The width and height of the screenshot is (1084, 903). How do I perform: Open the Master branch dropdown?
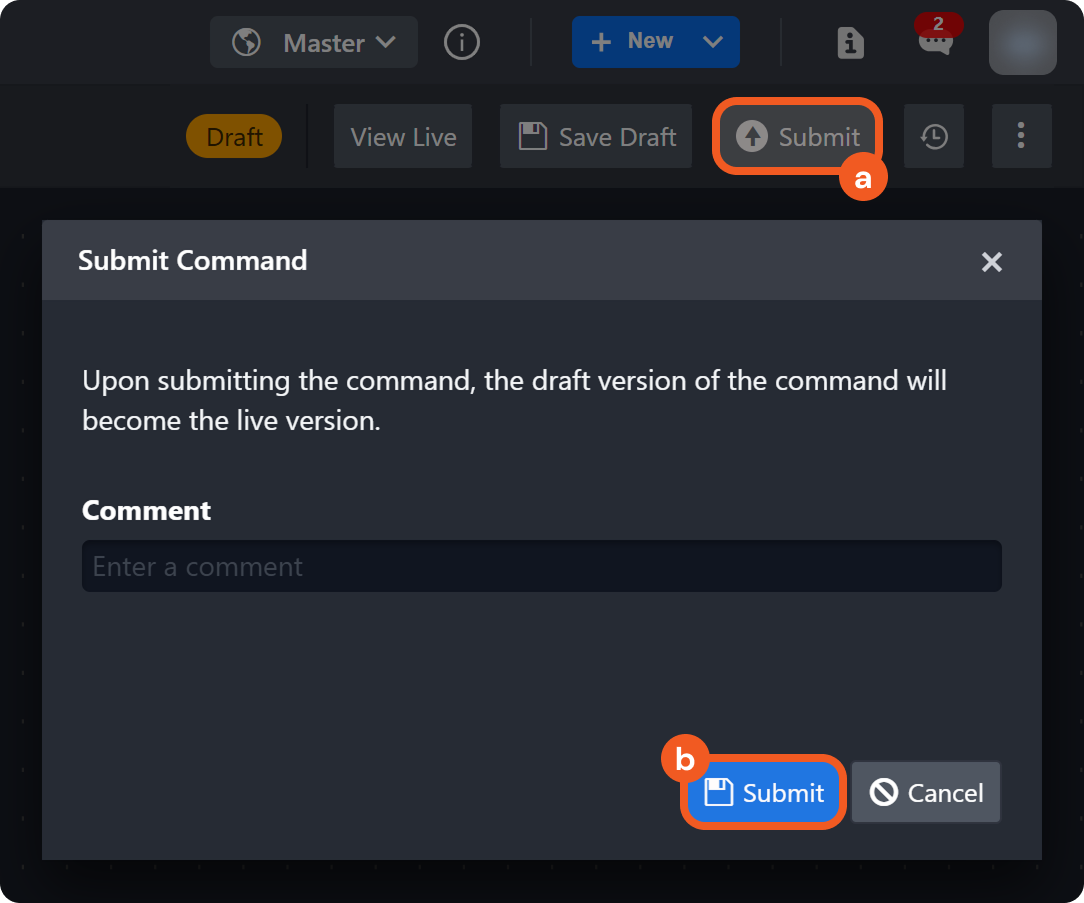314,43
